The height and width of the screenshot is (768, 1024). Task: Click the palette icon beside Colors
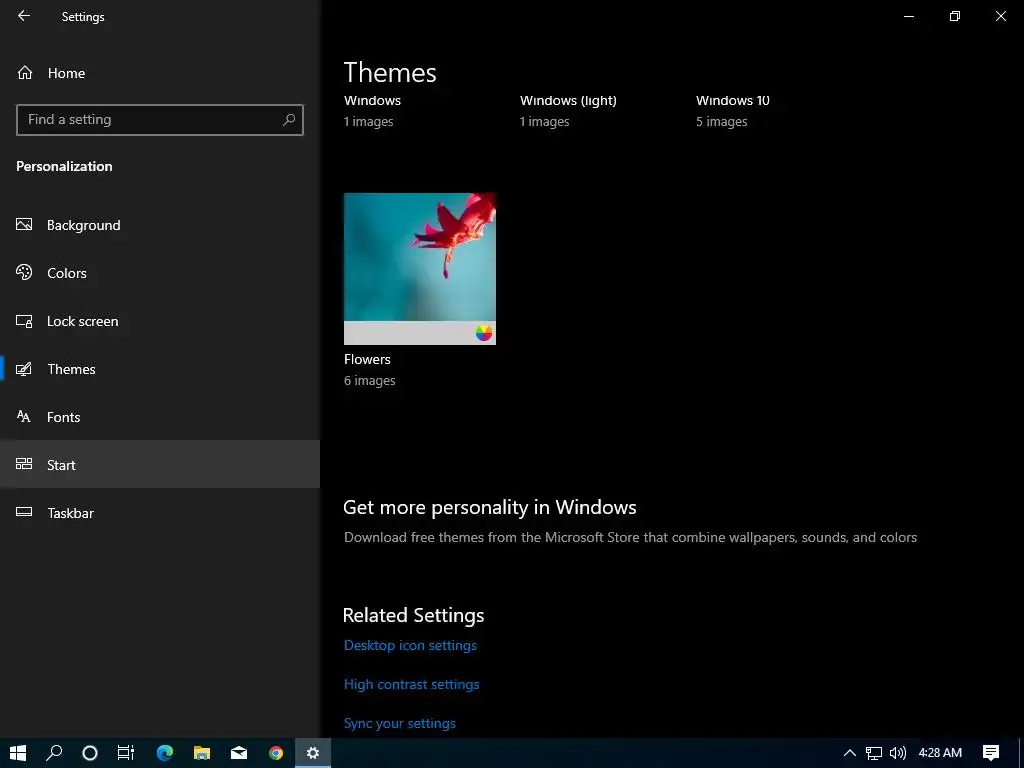24,272
